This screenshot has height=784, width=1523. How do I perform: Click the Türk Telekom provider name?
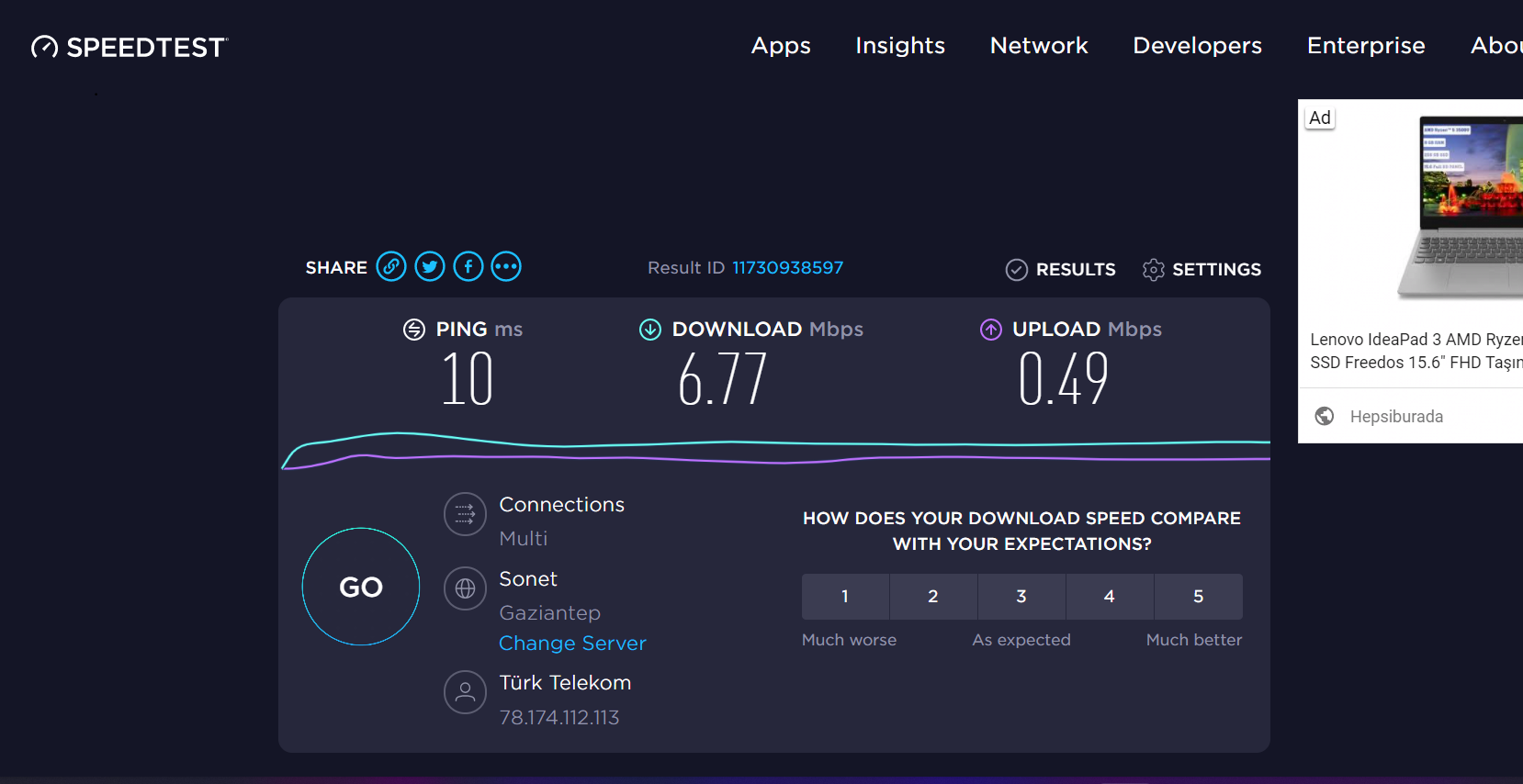[565, 683]
